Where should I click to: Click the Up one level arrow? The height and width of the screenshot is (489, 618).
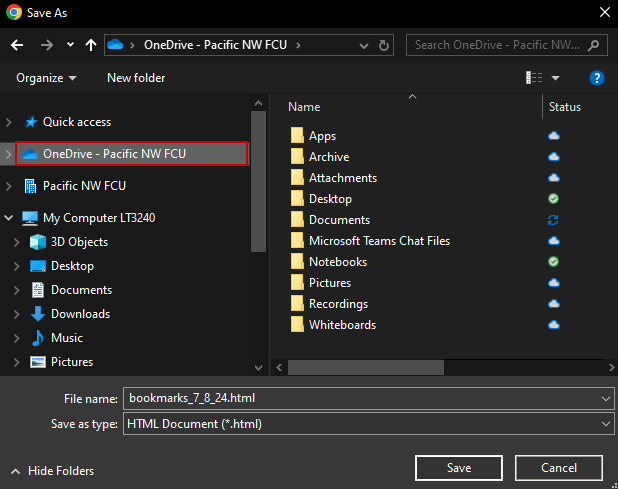click(x=91, y=45)
